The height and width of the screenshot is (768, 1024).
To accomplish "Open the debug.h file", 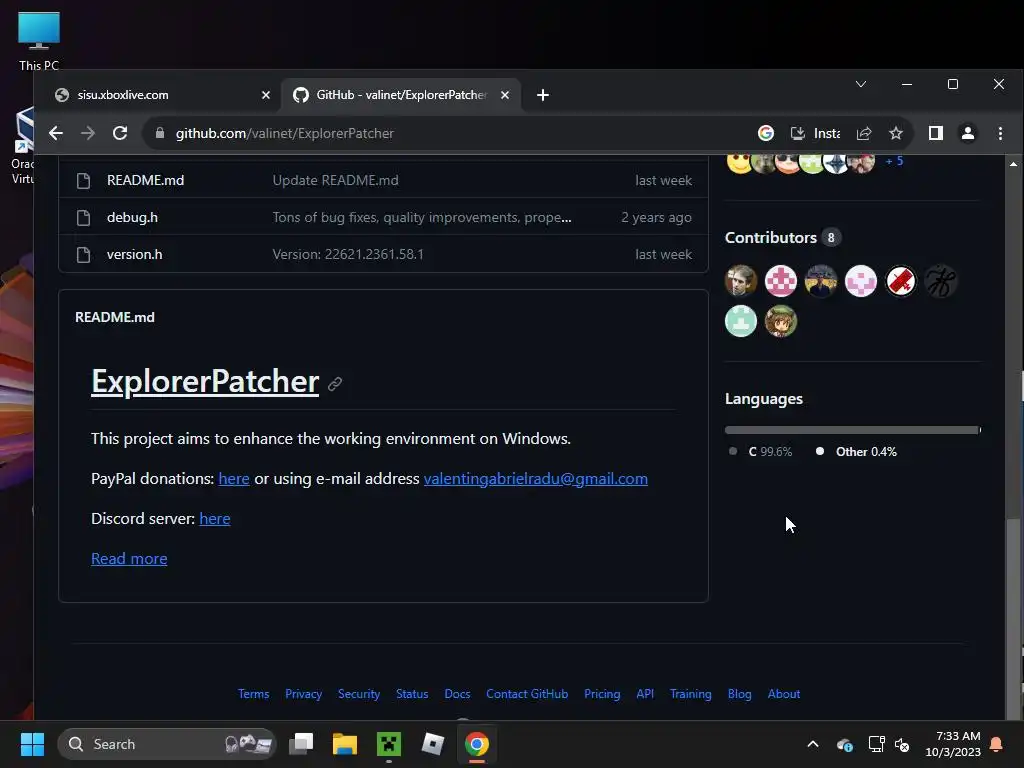I will 132,217.
